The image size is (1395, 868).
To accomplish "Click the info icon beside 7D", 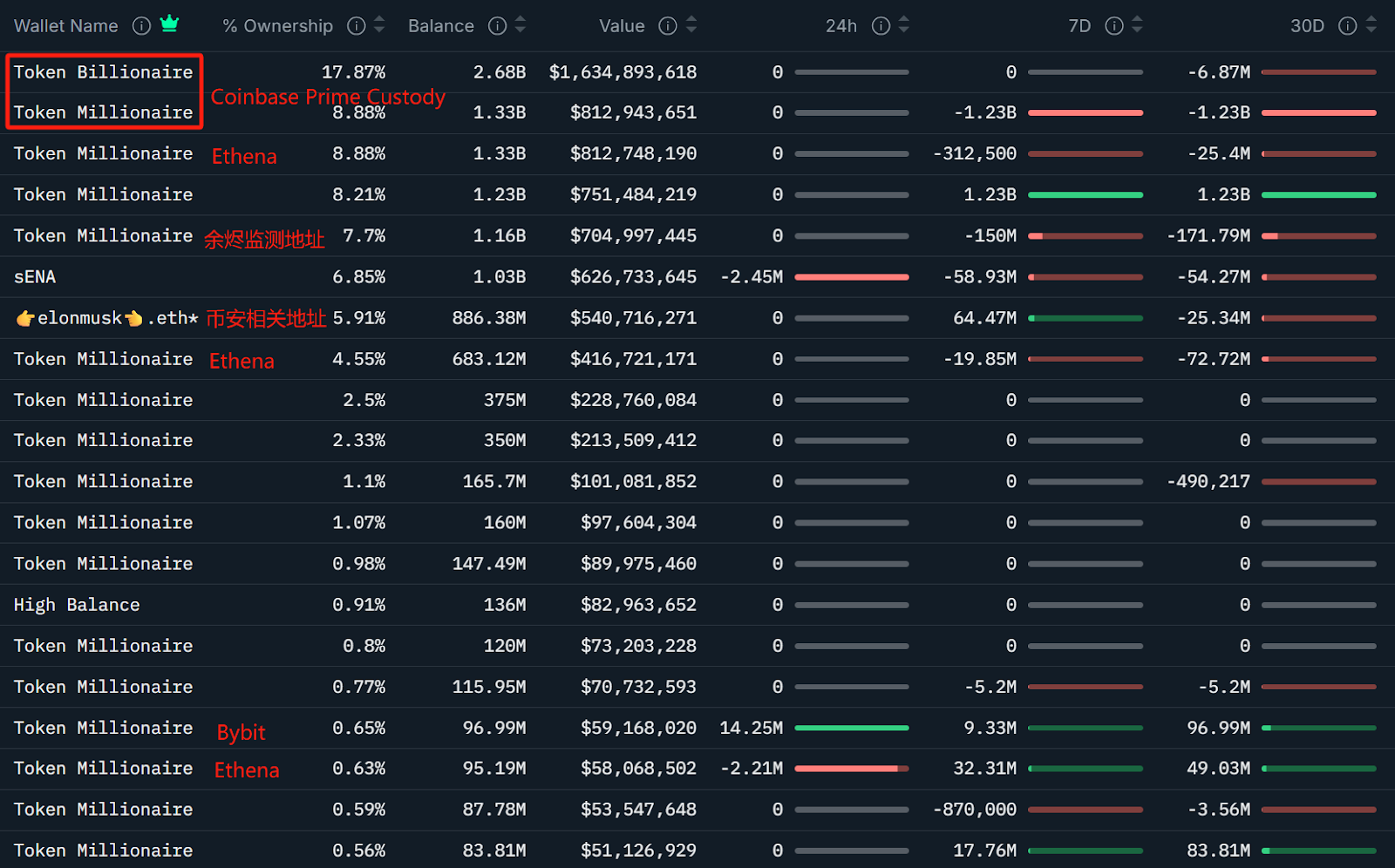I will click(x=1113, y=26).
